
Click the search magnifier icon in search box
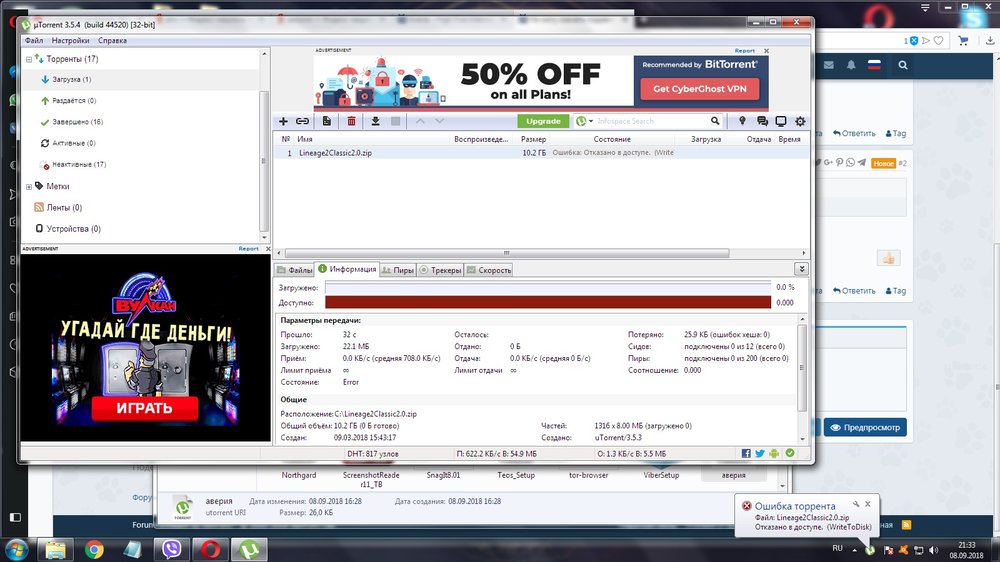(716, 121)
